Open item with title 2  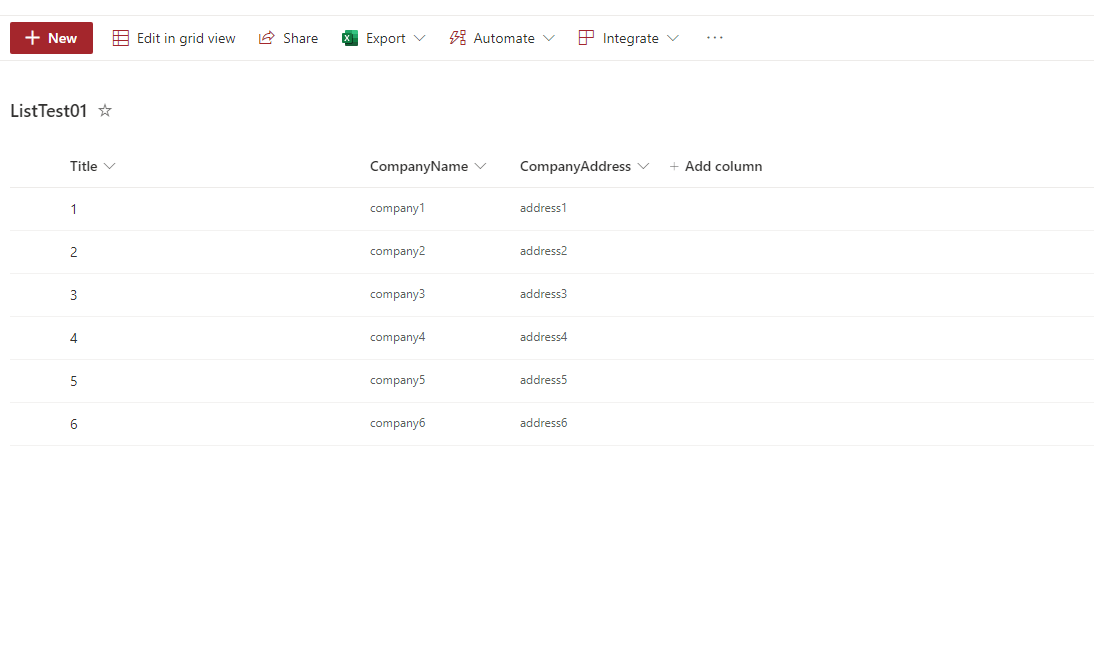pos(73,252)
